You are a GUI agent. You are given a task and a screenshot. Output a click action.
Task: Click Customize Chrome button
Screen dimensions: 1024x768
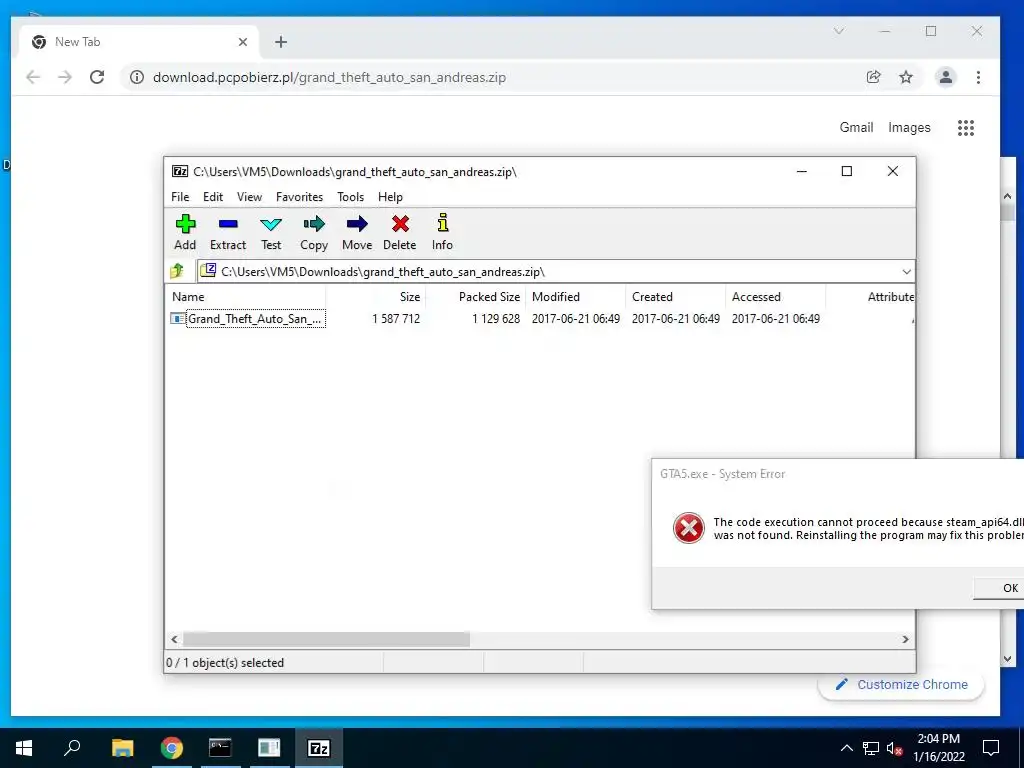point(901,684)
